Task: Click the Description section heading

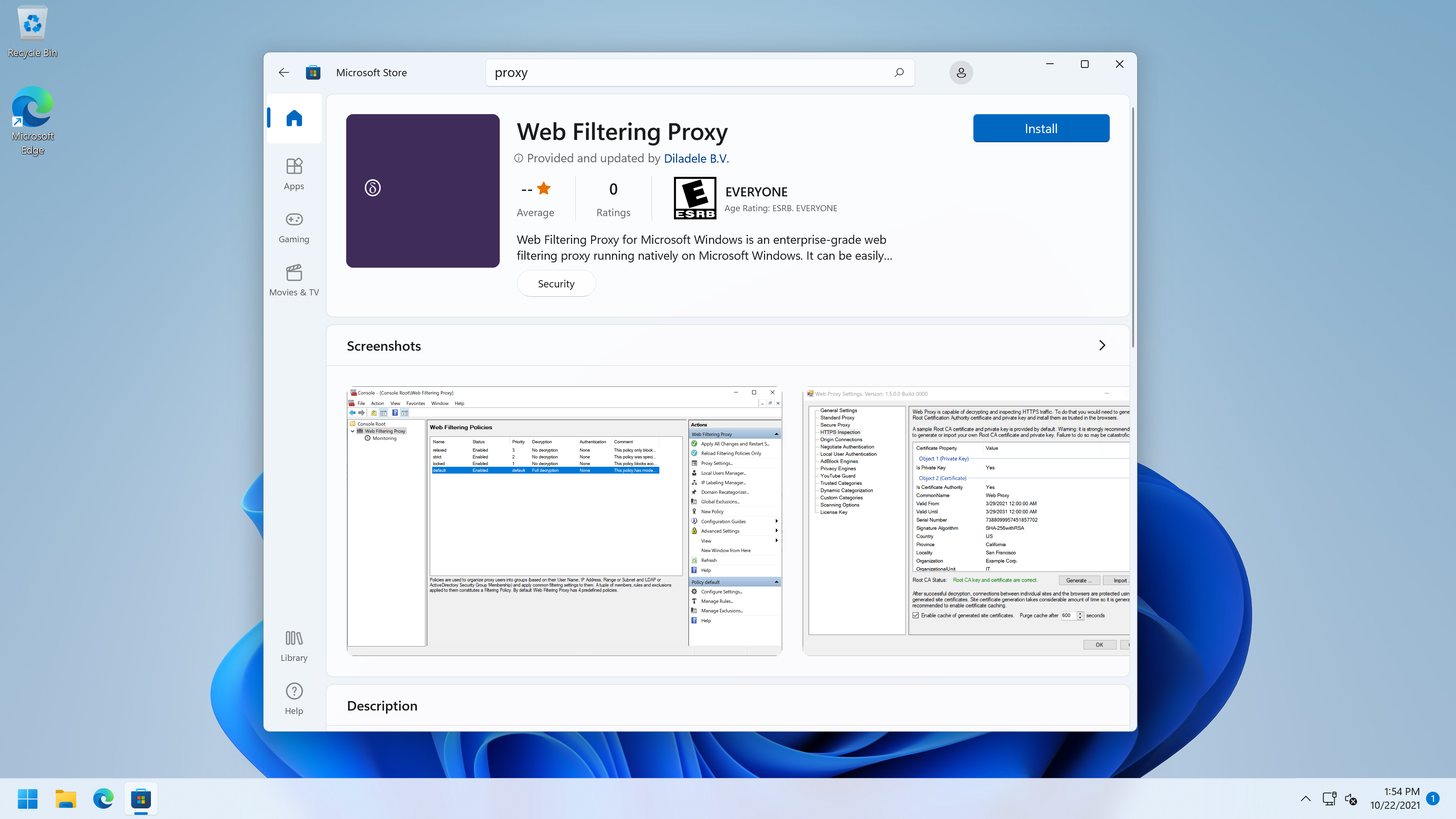Action: point(382,705)
